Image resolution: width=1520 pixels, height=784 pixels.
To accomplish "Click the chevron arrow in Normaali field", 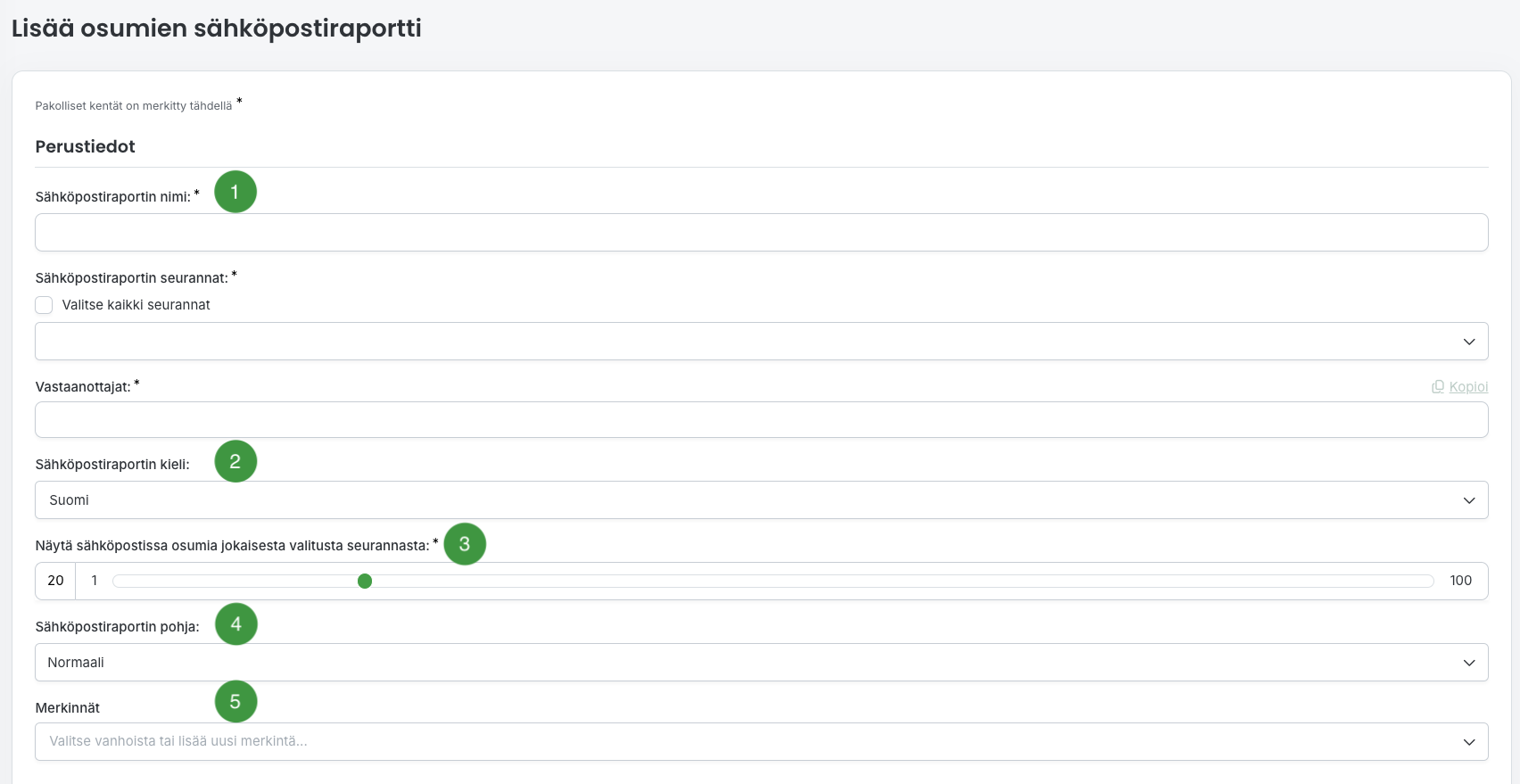I will pos(1469,663).
